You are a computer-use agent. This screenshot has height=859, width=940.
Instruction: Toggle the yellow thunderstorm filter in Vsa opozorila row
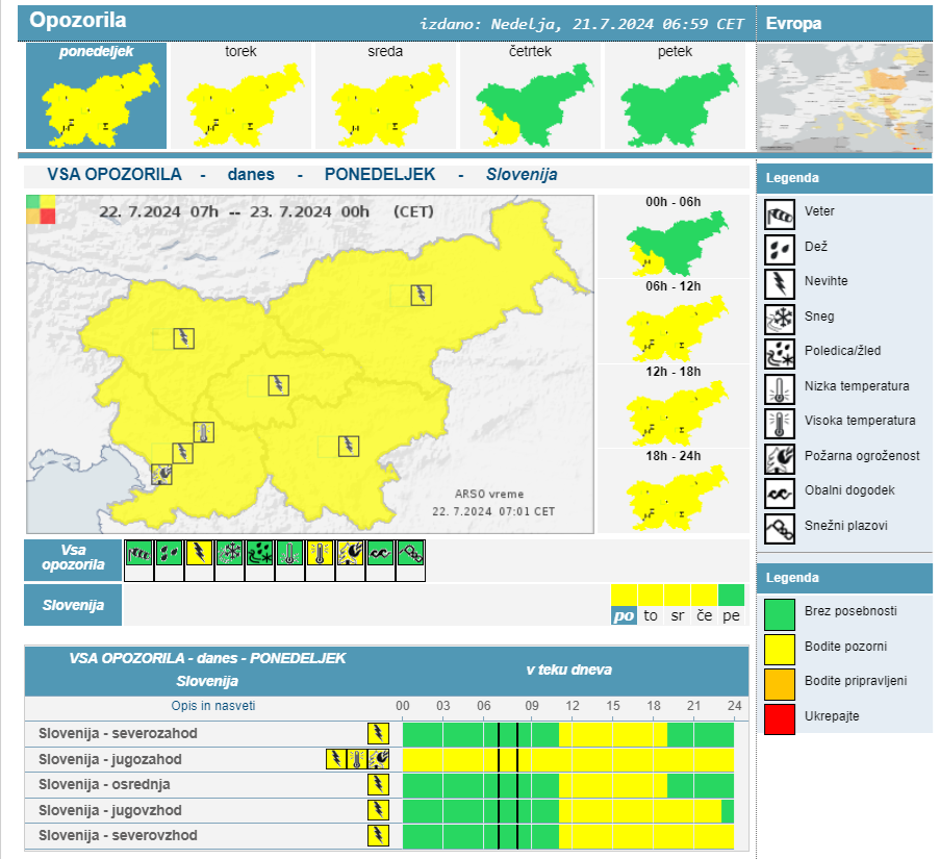pyautogui.click(x=200, y=552)
